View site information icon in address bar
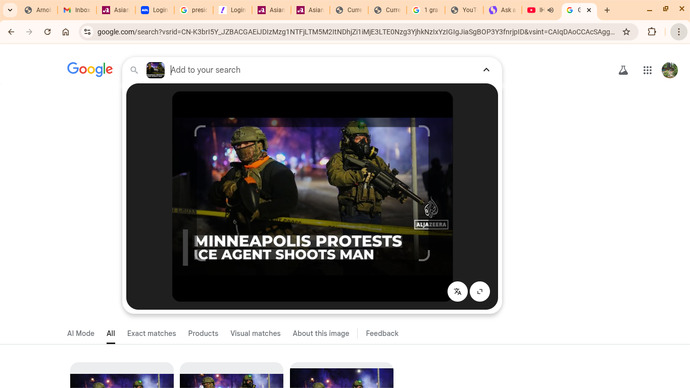Image resolution: width=690 pixels, height=388 pixels. (x=87, y=32)
